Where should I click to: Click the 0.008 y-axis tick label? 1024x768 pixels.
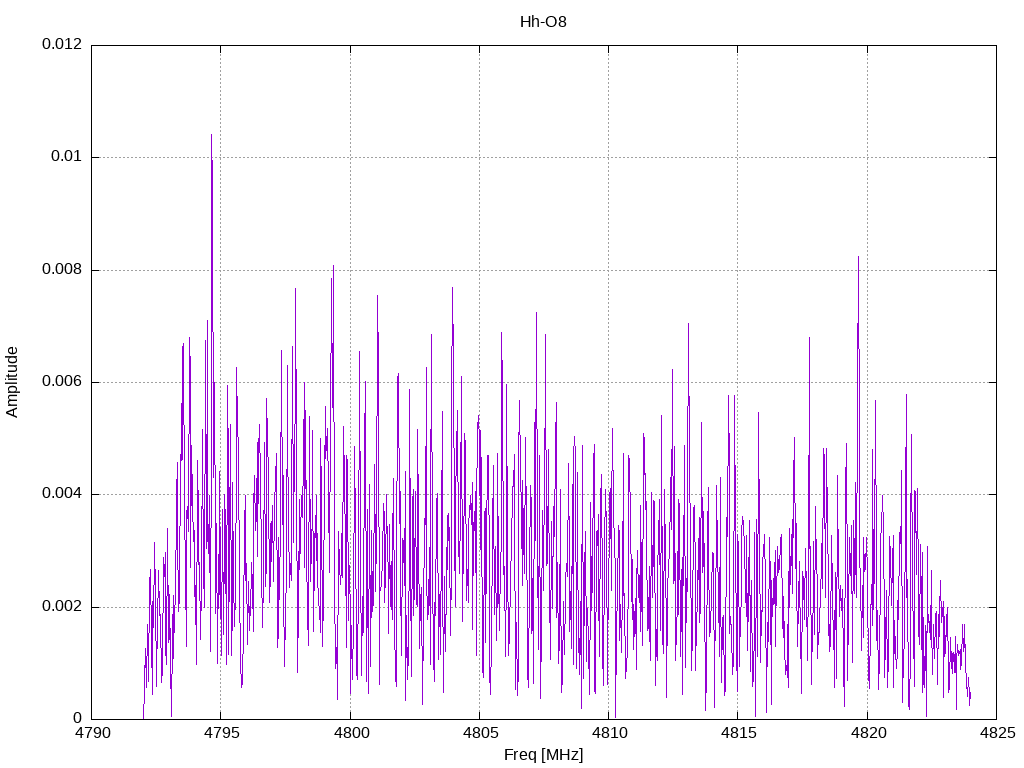pos(62,269)
